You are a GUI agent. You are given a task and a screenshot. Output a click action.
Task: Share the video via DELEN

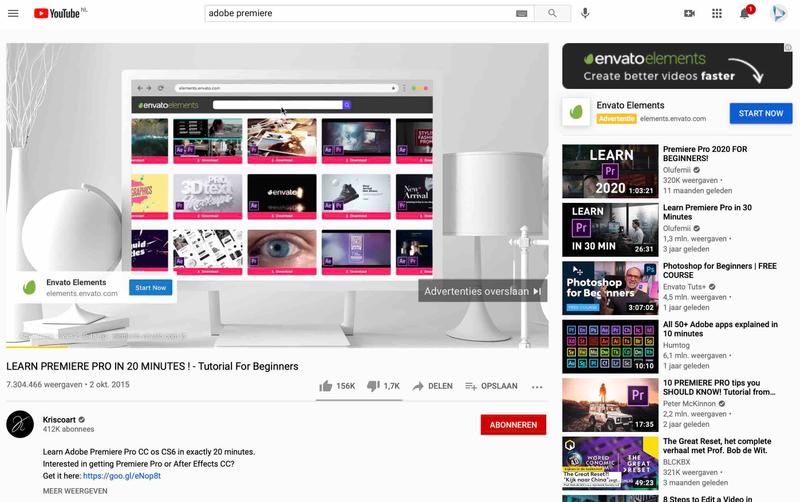(x=432, y=386)
